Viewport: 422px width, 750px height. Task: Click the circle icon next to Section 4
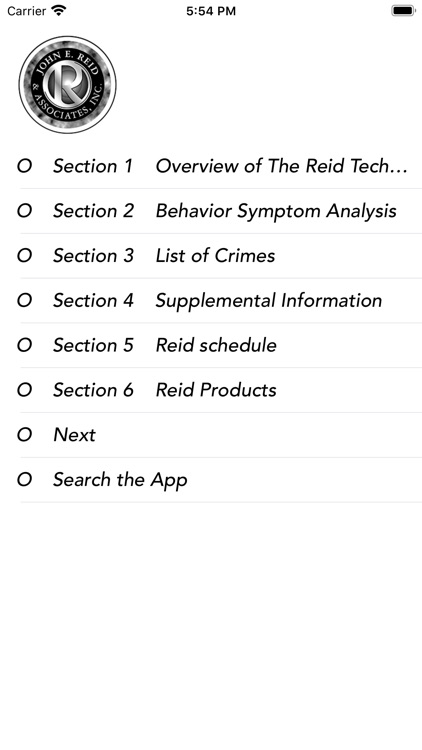tap(24, 300)
